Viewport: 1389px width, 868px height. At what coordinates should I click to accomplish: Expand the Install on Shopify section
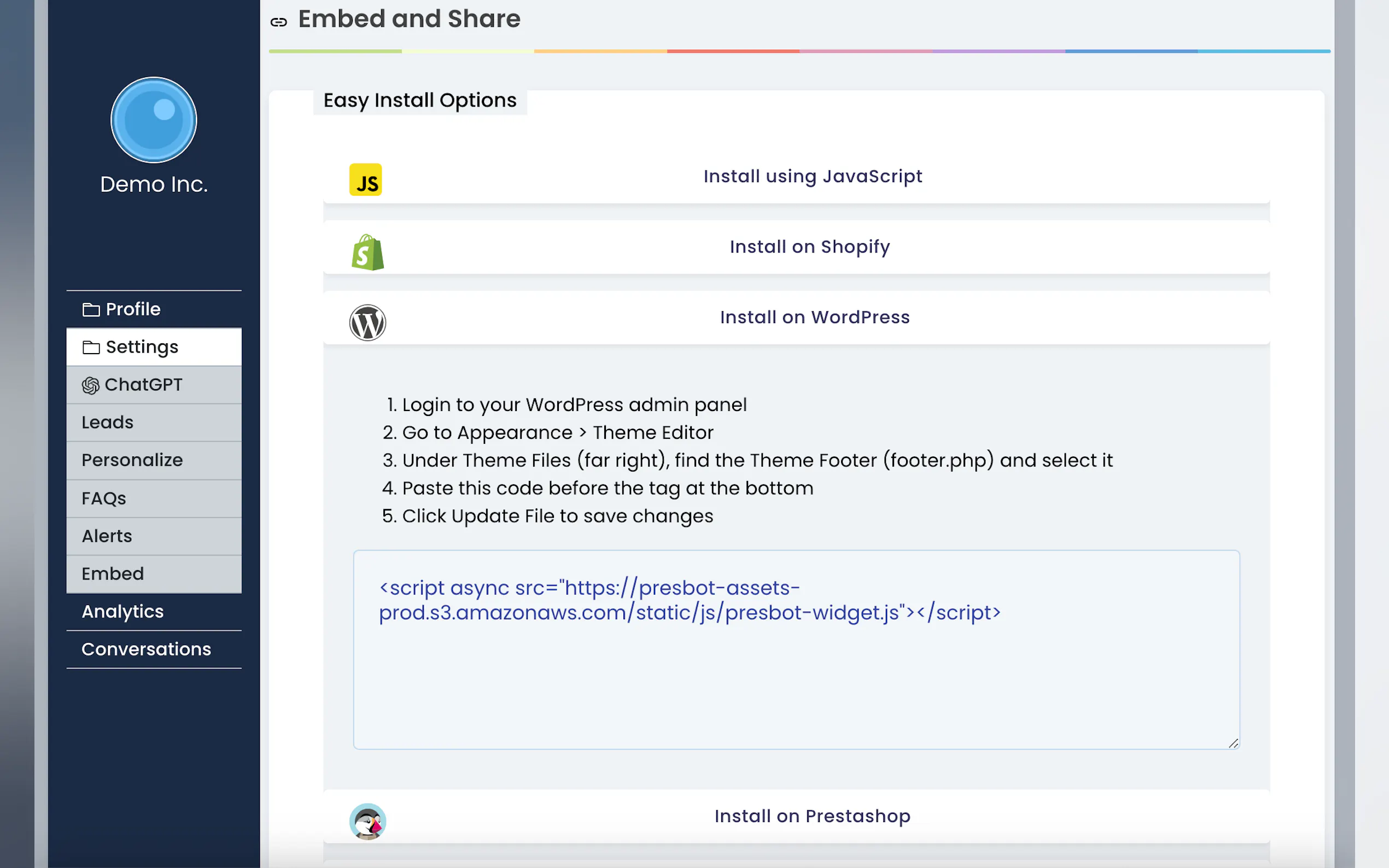810,247
